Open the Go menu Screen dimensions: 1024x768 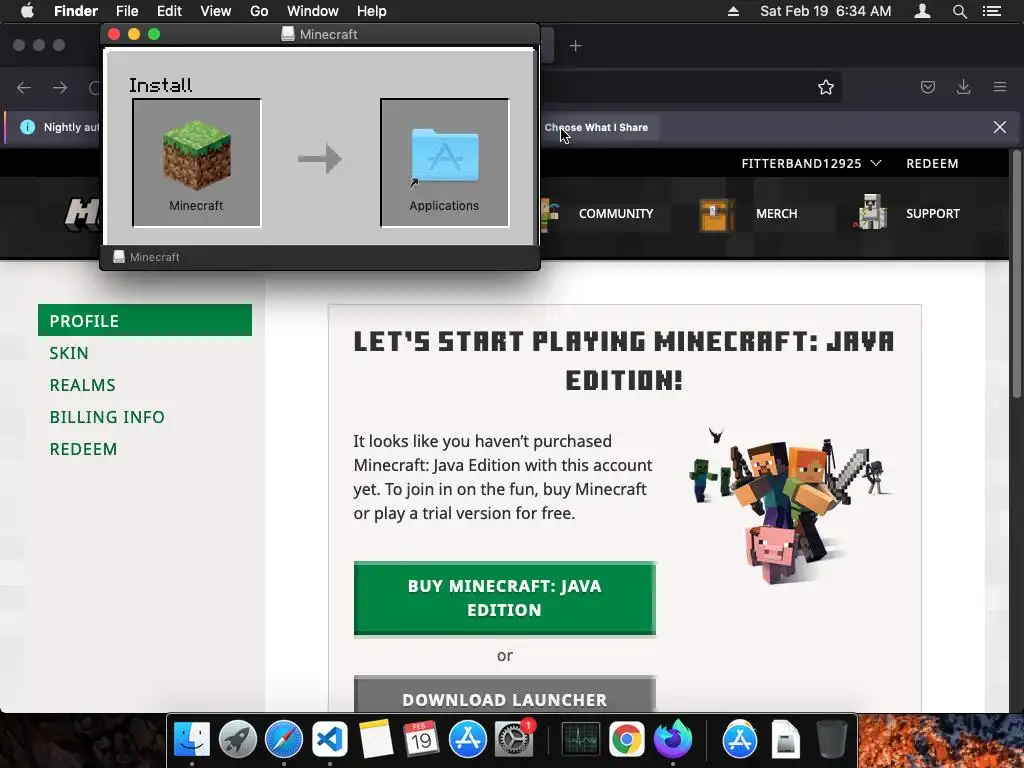point(259,11)
